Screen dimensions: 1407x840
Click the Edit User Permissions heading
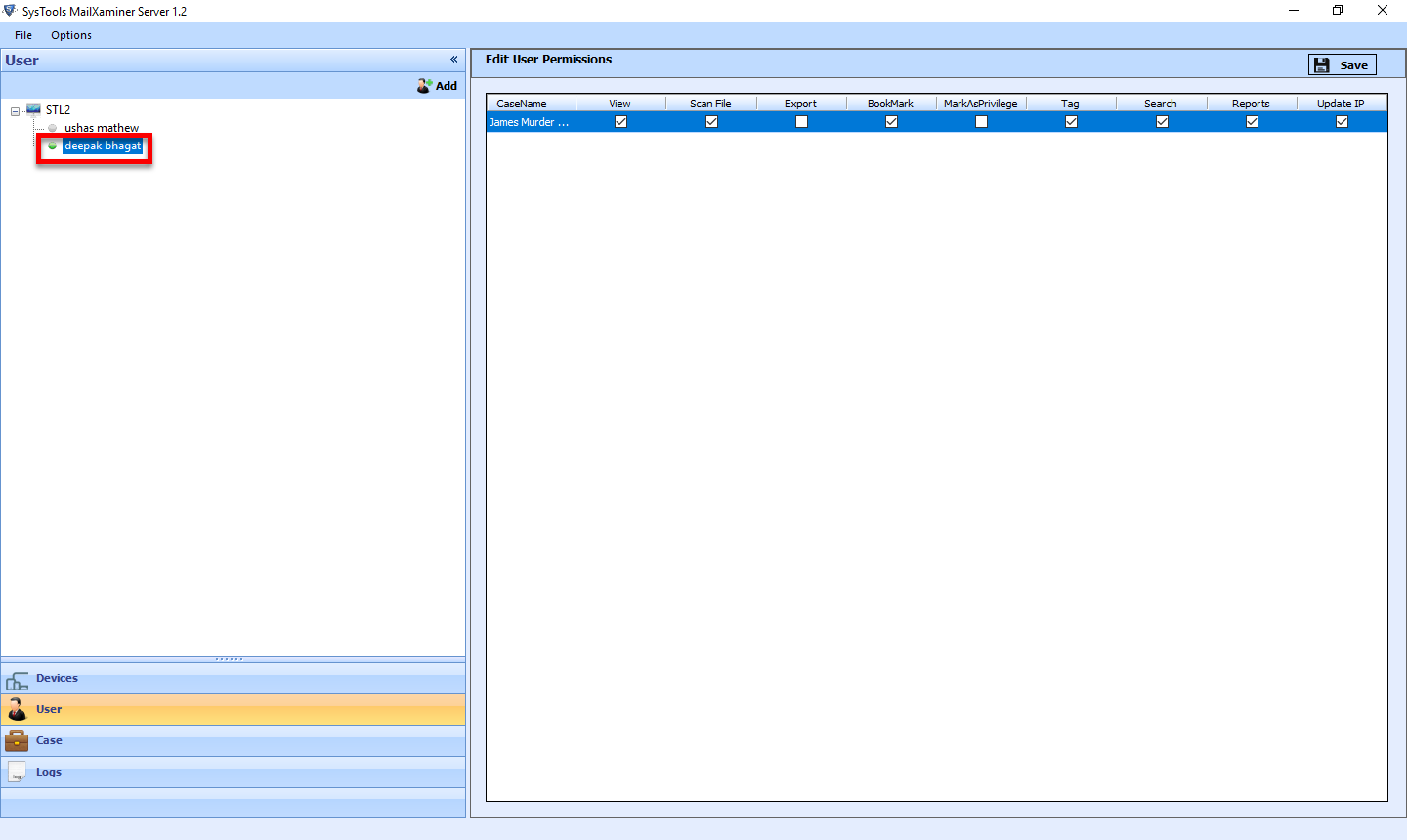[548, 60]
